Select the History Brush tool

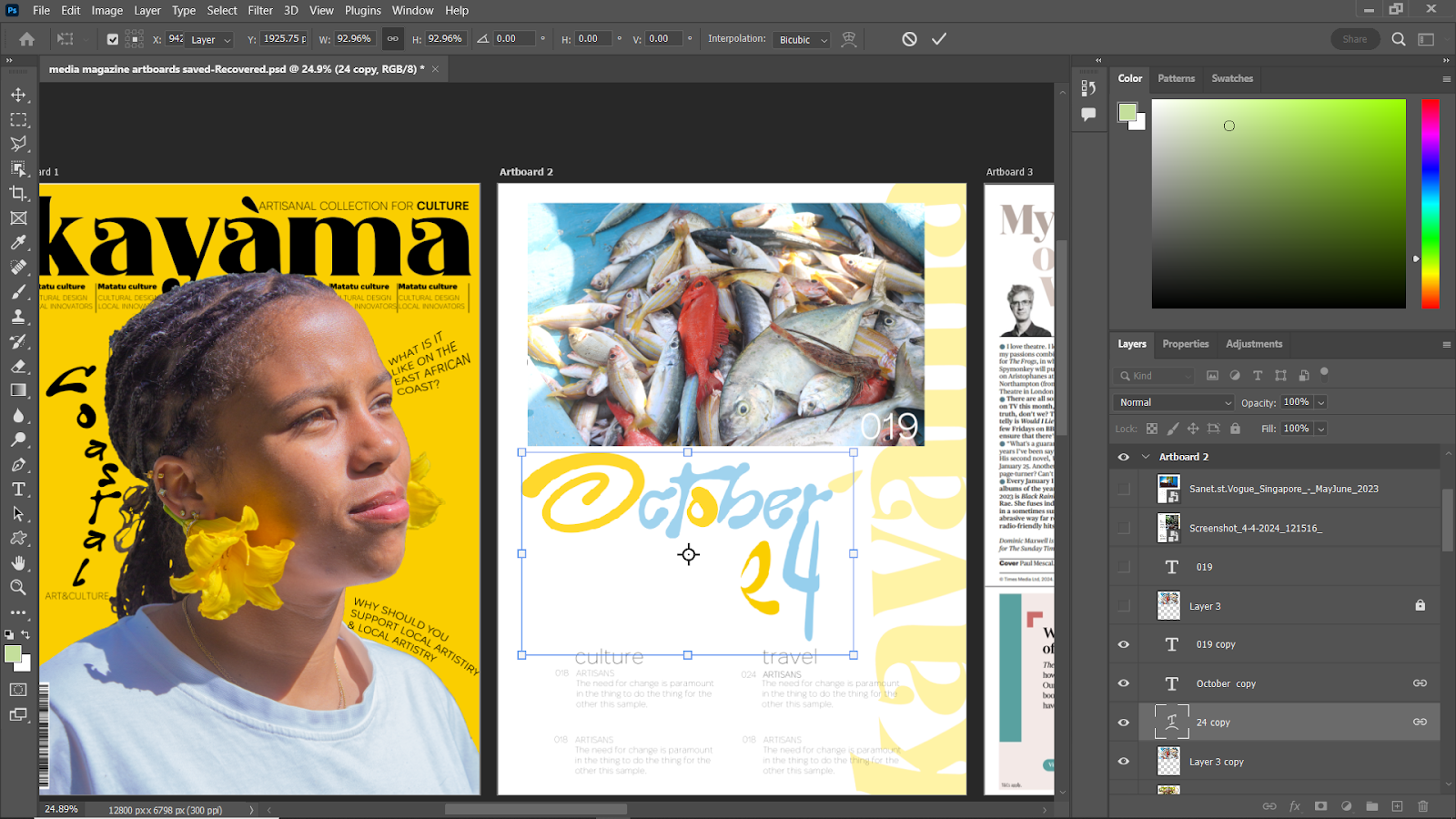point(18,341)
